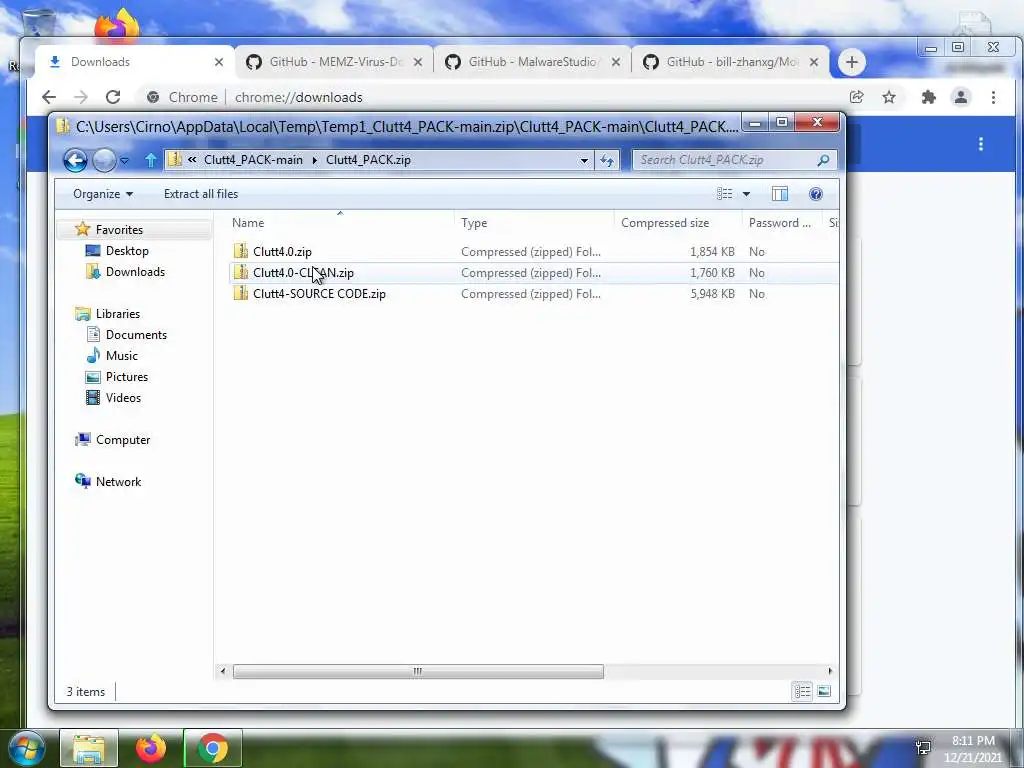Open Downloads page more actions menu

tap(980, 144)
